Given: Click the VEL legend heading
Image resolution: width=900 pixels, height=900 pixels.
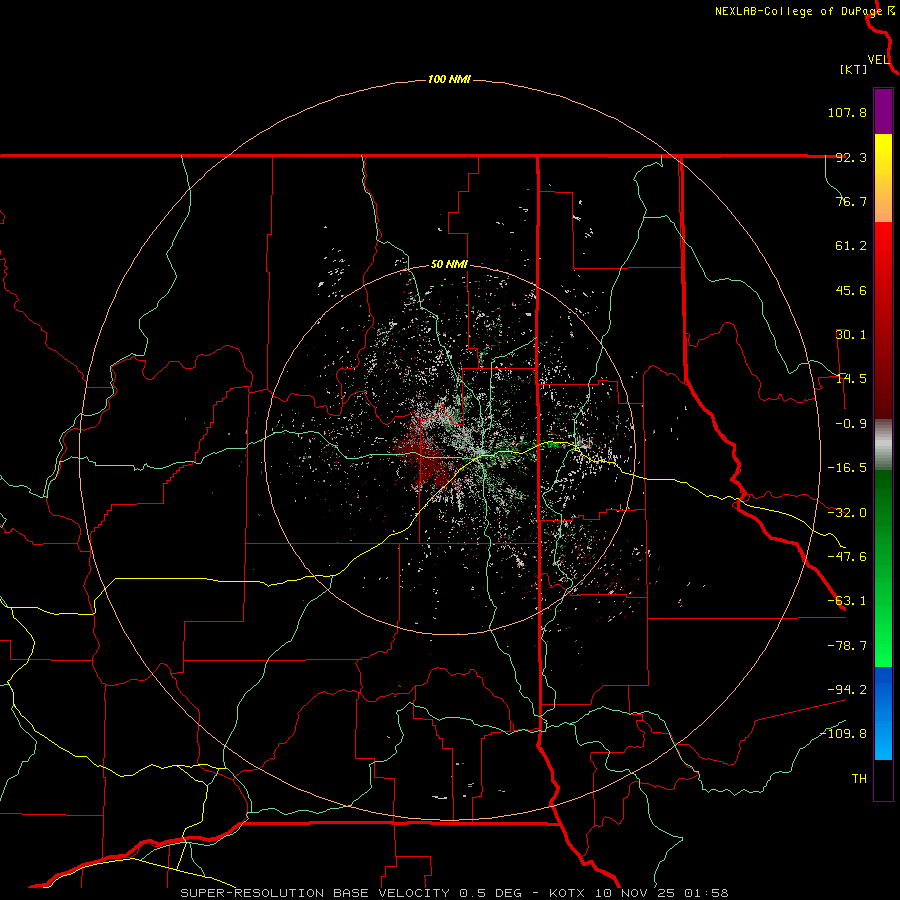Looking at the screenshot, I should 878,60.
